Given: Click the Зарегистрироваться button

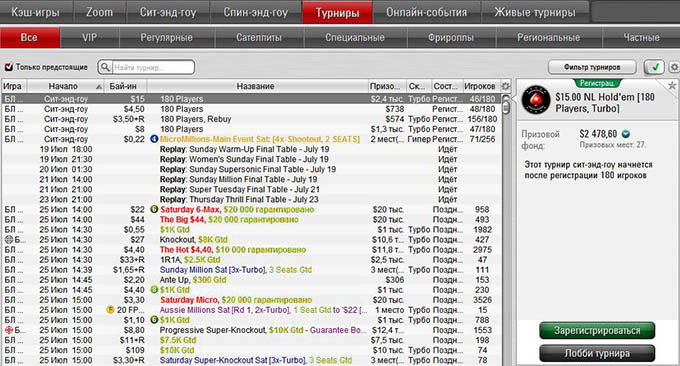Looking at the screenshot, I should 597,331.
